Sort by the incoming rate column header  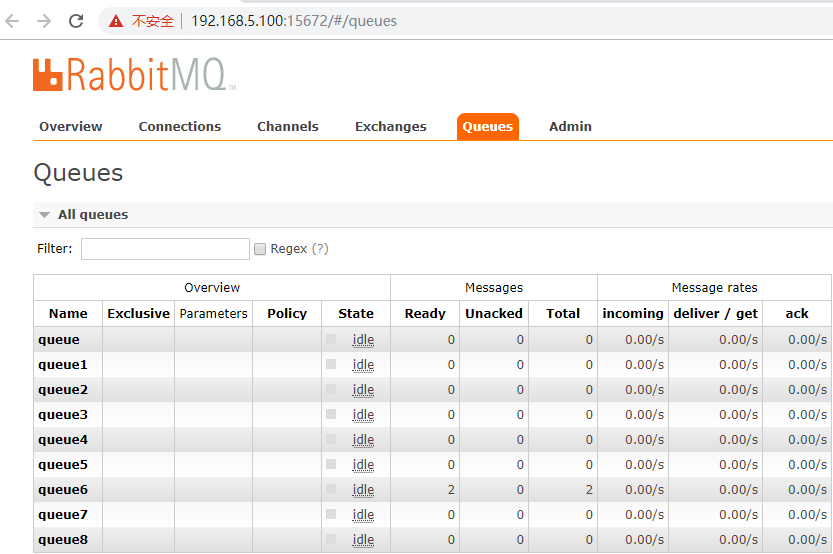[633, 313]
